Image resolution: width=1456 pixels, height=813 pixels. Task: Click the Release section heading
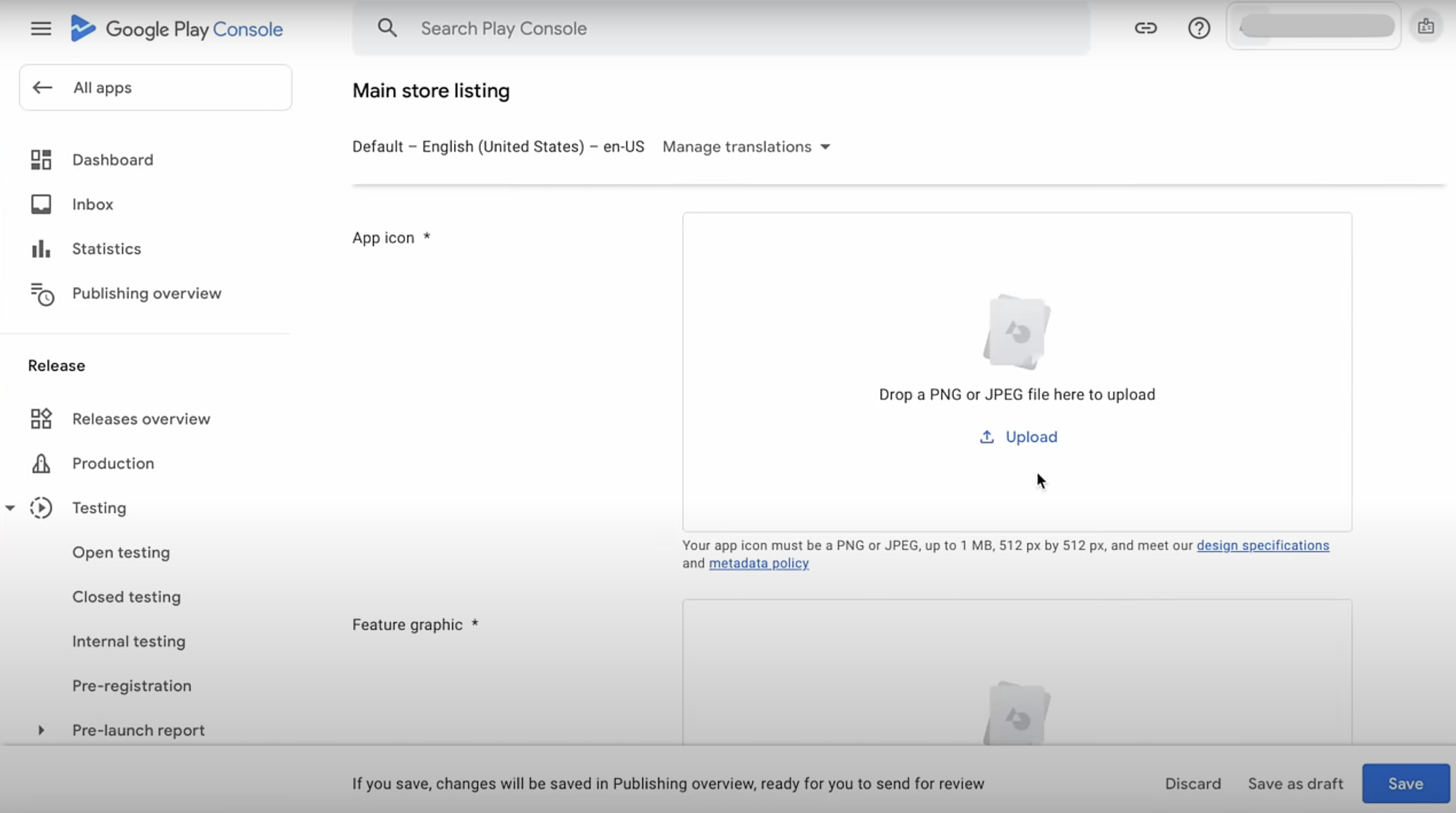click(x=56, y=366)
